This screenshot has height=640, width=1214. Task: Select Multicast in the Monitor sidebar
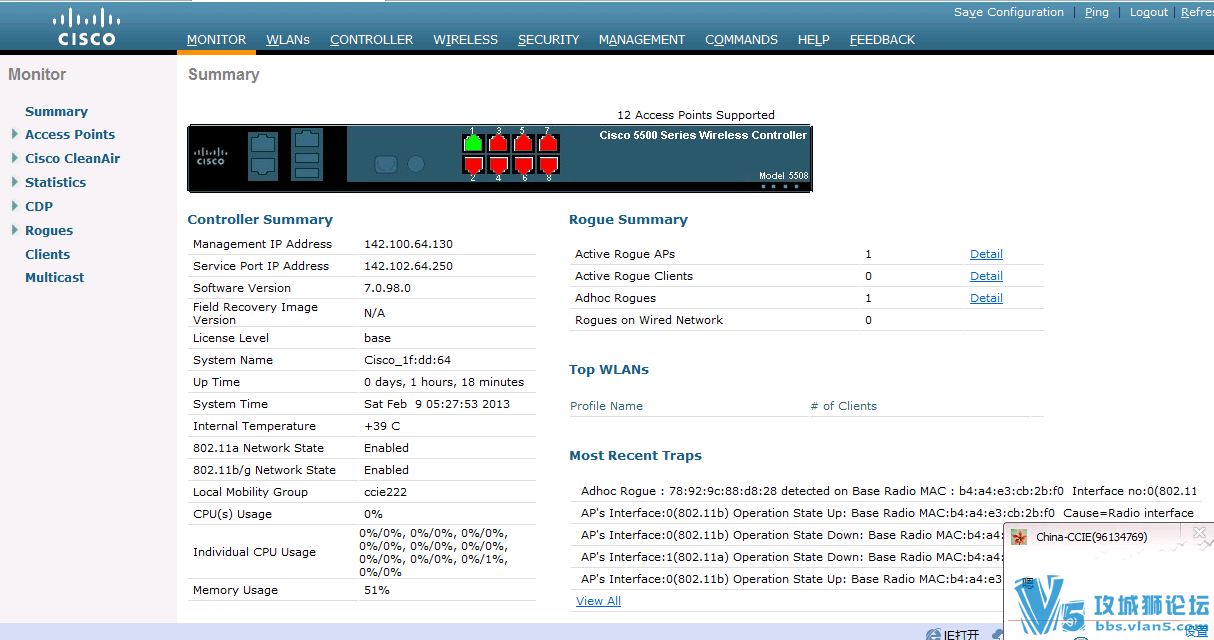pos(54,277)
